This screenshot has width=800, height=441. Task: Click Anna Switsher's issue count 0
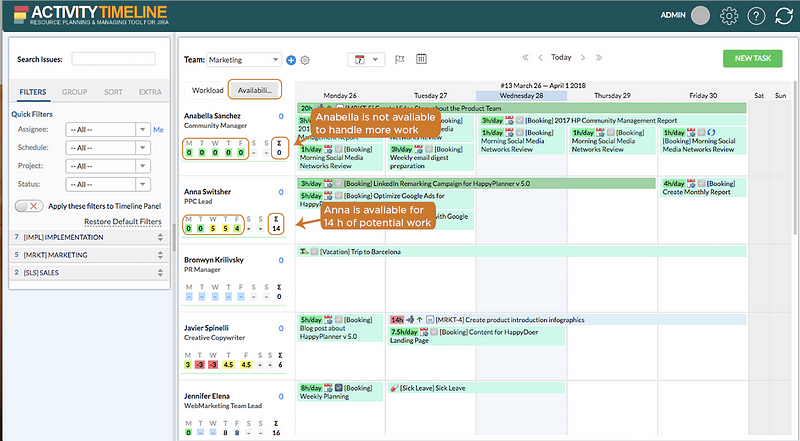click(281, 192)
